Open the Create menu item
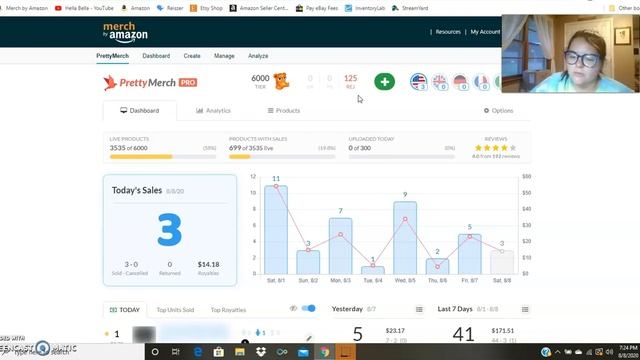The height and width of the screenshot is (360, 640). [192, 56]
